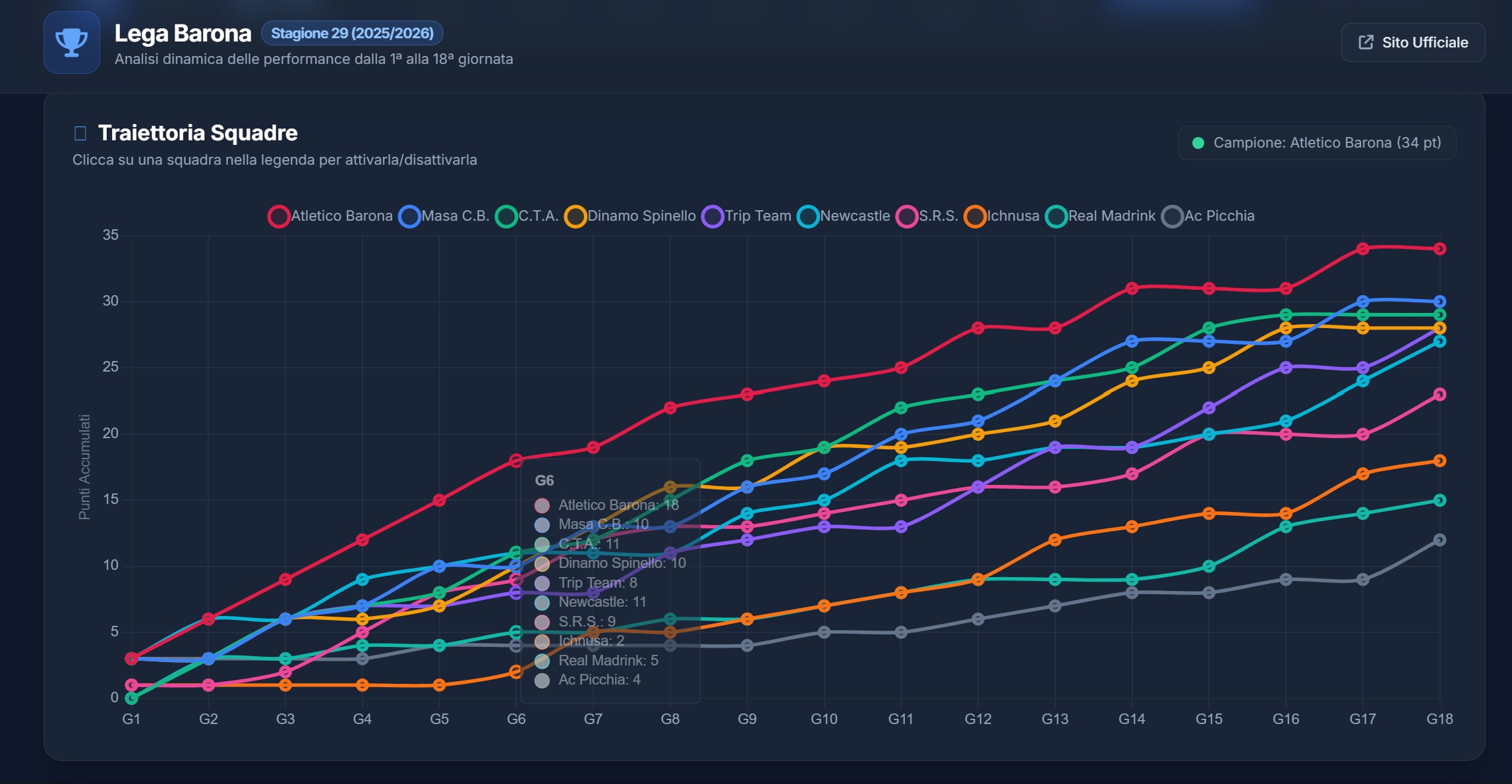Click the G18 axis label
This screenshot has height=784, width=1512.
click(1439, 719)
